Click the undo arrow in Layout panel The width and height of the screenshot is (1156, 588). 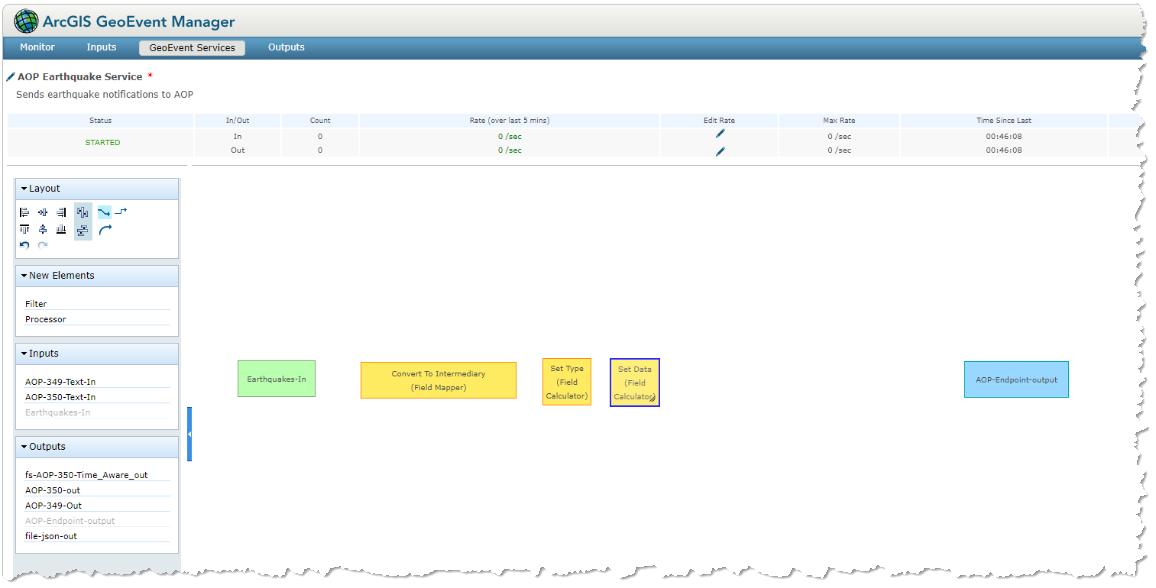pos(24,245)
